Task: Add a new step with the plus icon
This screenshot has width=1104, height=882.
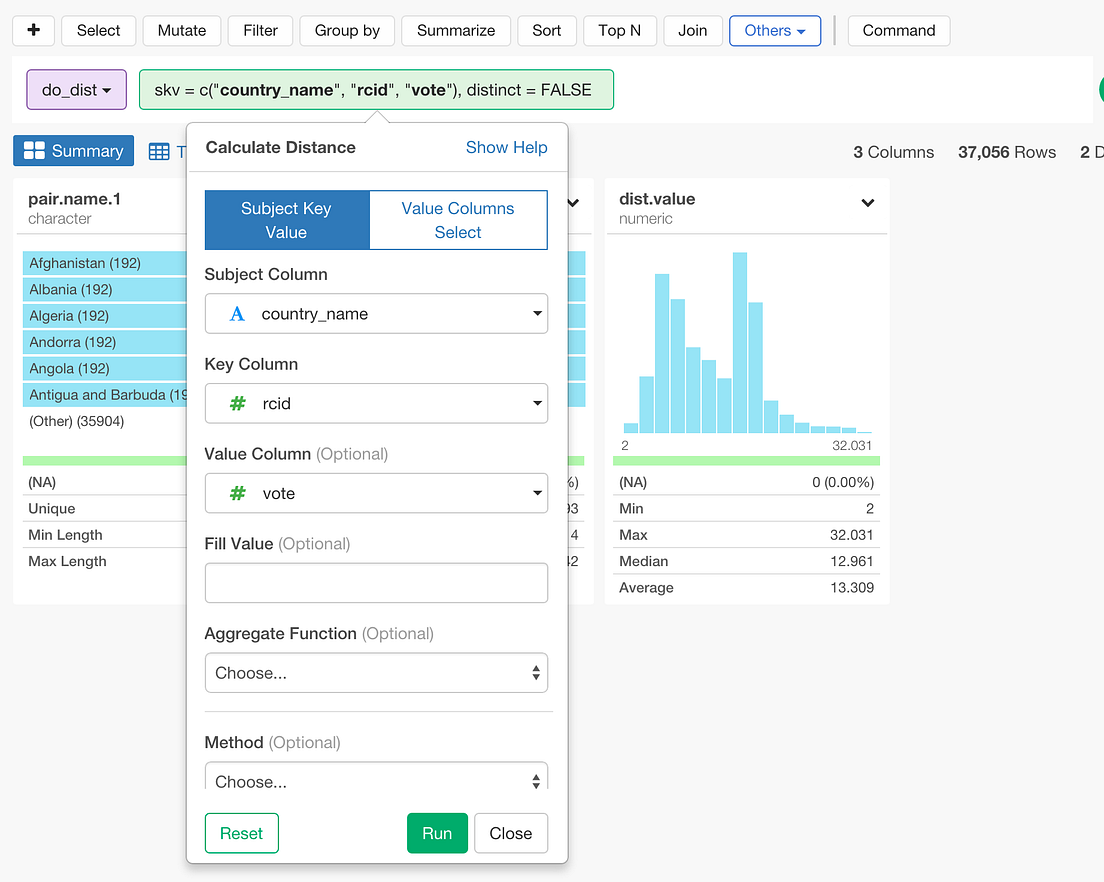Action: point(33,30)
